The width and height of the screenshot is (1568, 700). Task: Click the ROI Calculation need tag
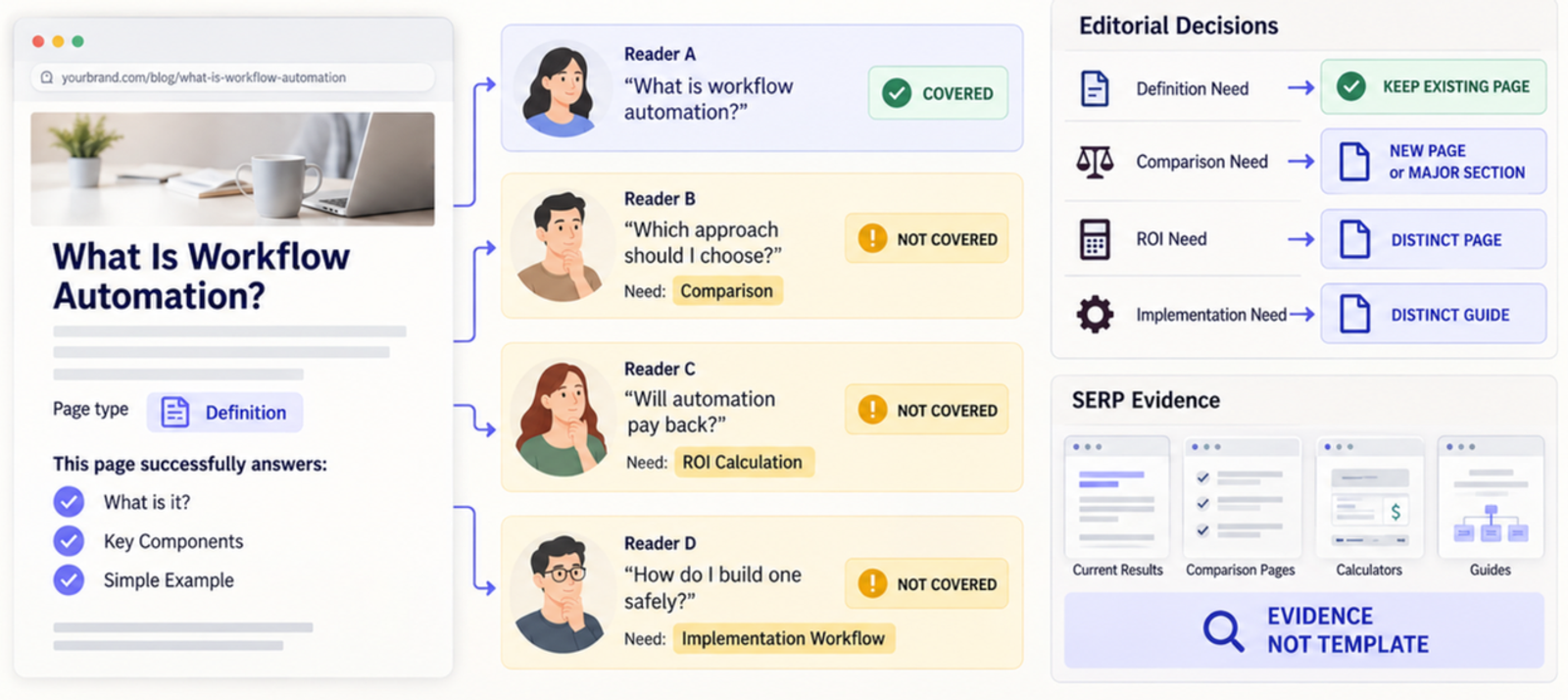pyautogui.click(x=743, y=462)
